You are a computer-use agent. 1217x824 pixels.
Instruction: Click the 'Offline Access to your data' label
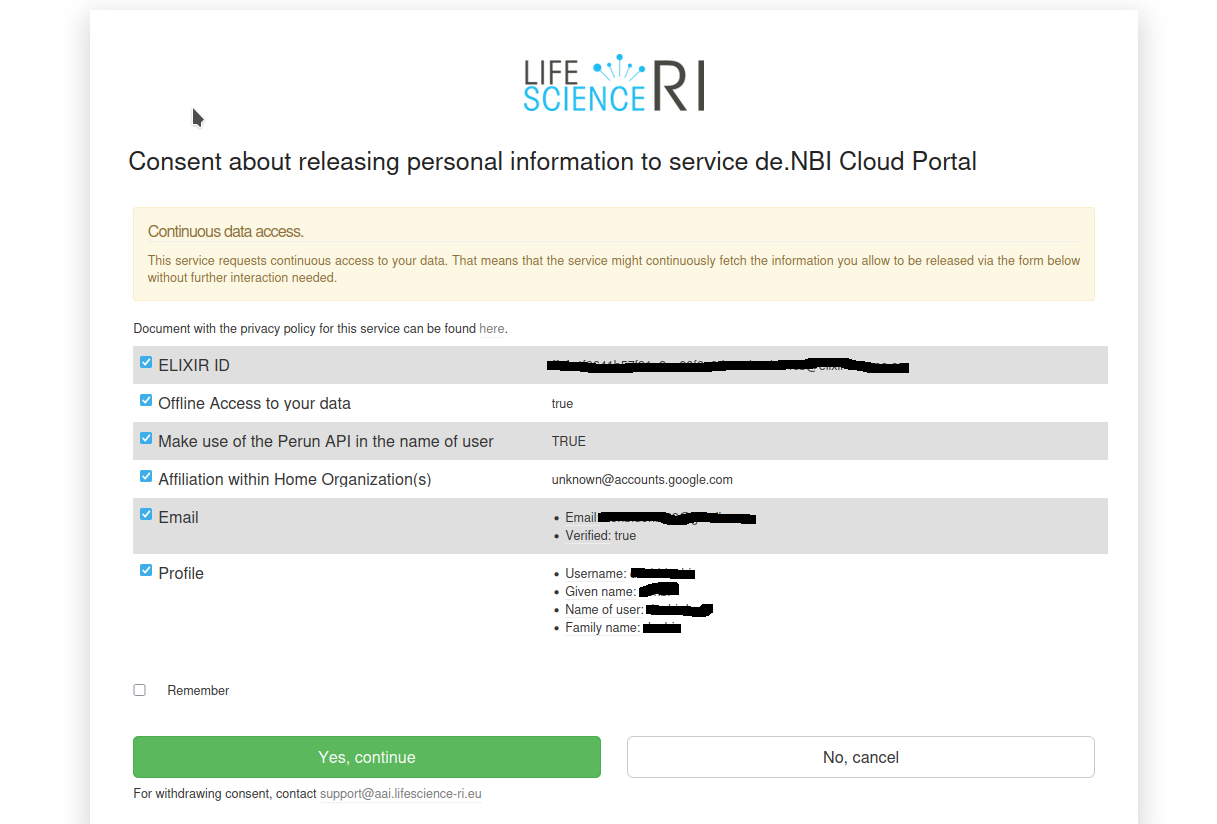click(254, 403)
